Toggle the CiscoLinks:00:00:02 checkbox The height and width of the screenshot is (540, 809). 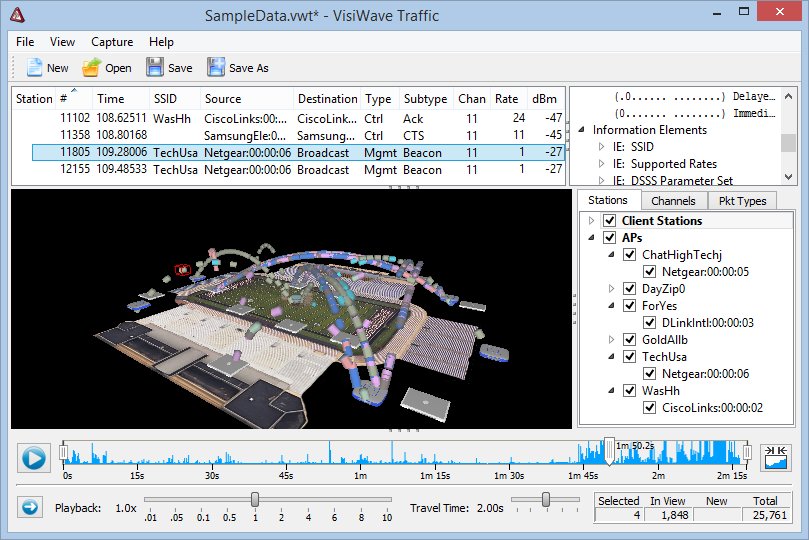click(x=650, y=408)
